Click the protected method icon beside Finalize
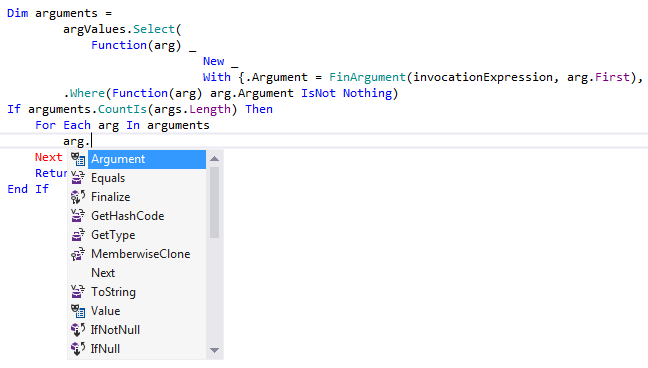 (x=78, y=197)
